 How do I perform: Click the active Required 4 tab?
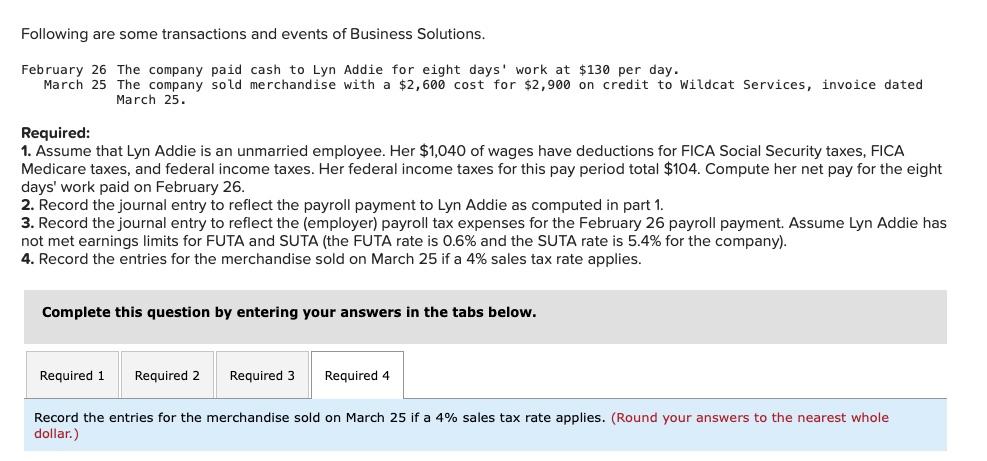[x=357, y=375]
